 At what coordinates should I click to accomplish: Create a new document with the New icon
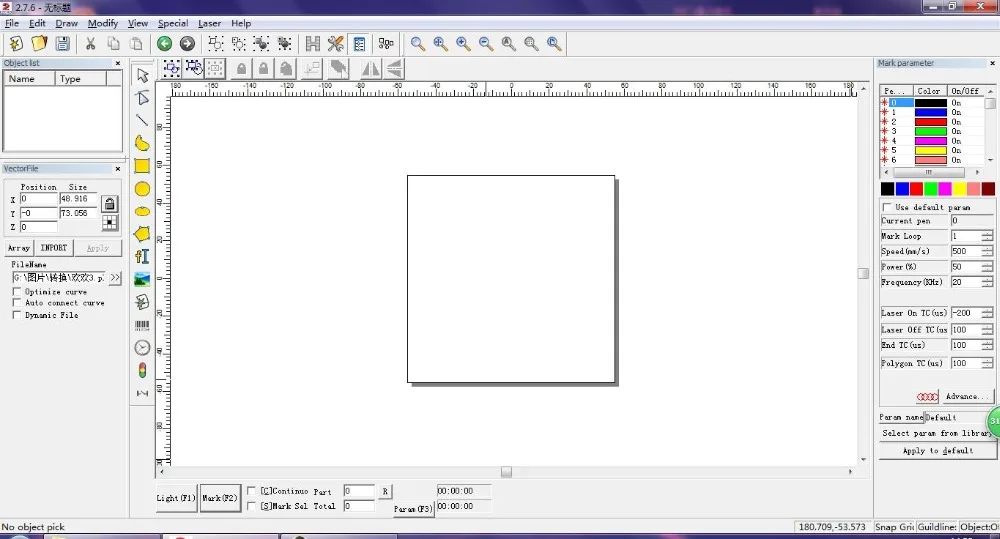coord(16,43)
